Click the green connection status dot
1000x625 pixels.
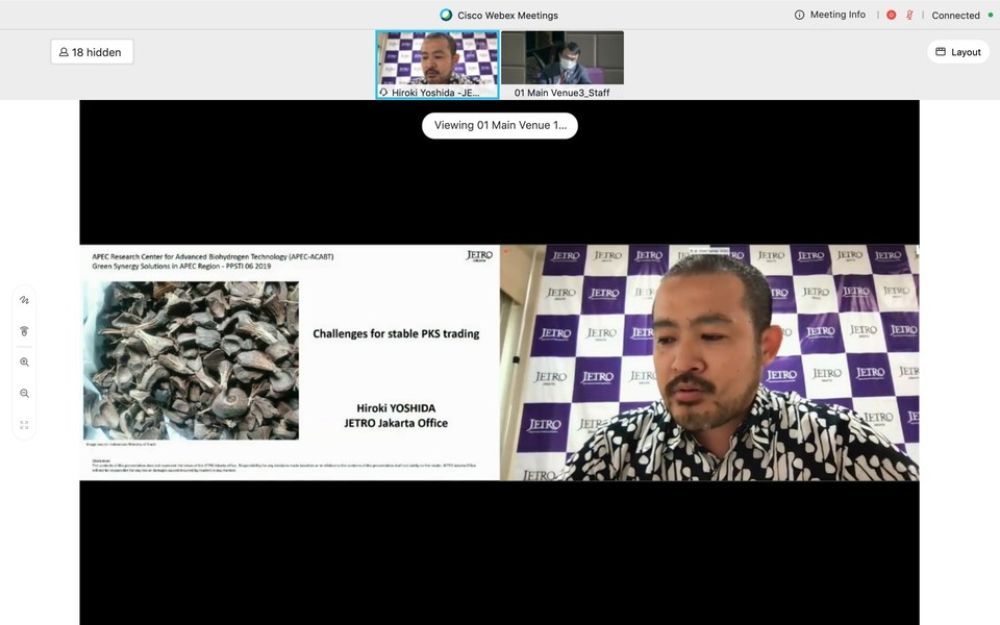(x=990, y=15)
